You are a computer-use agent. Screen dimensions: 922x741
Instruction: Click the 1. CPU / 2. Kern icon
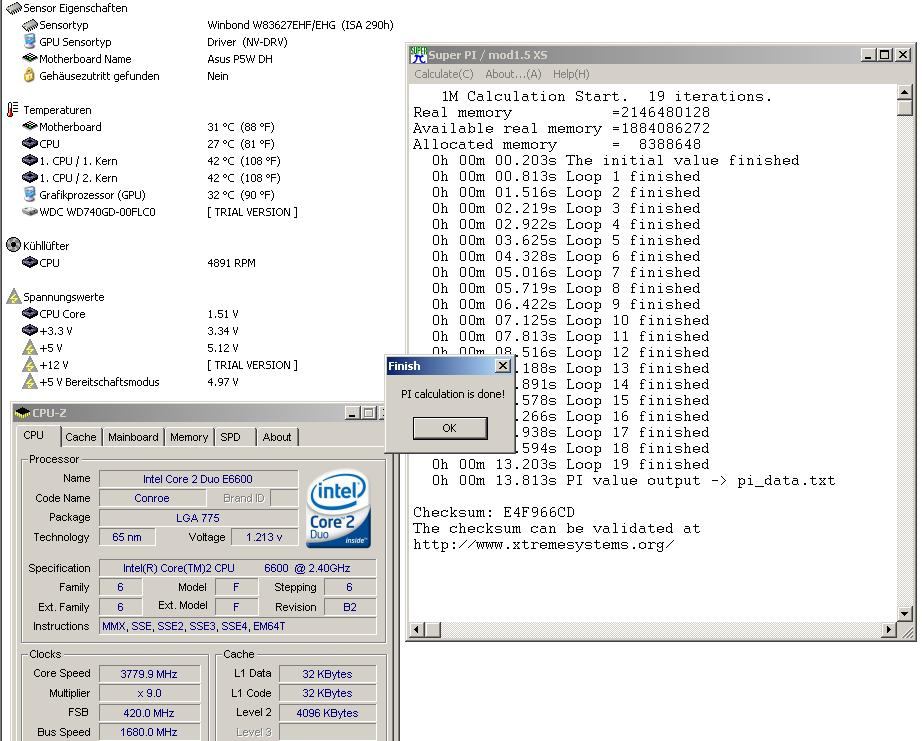point(29,177)
